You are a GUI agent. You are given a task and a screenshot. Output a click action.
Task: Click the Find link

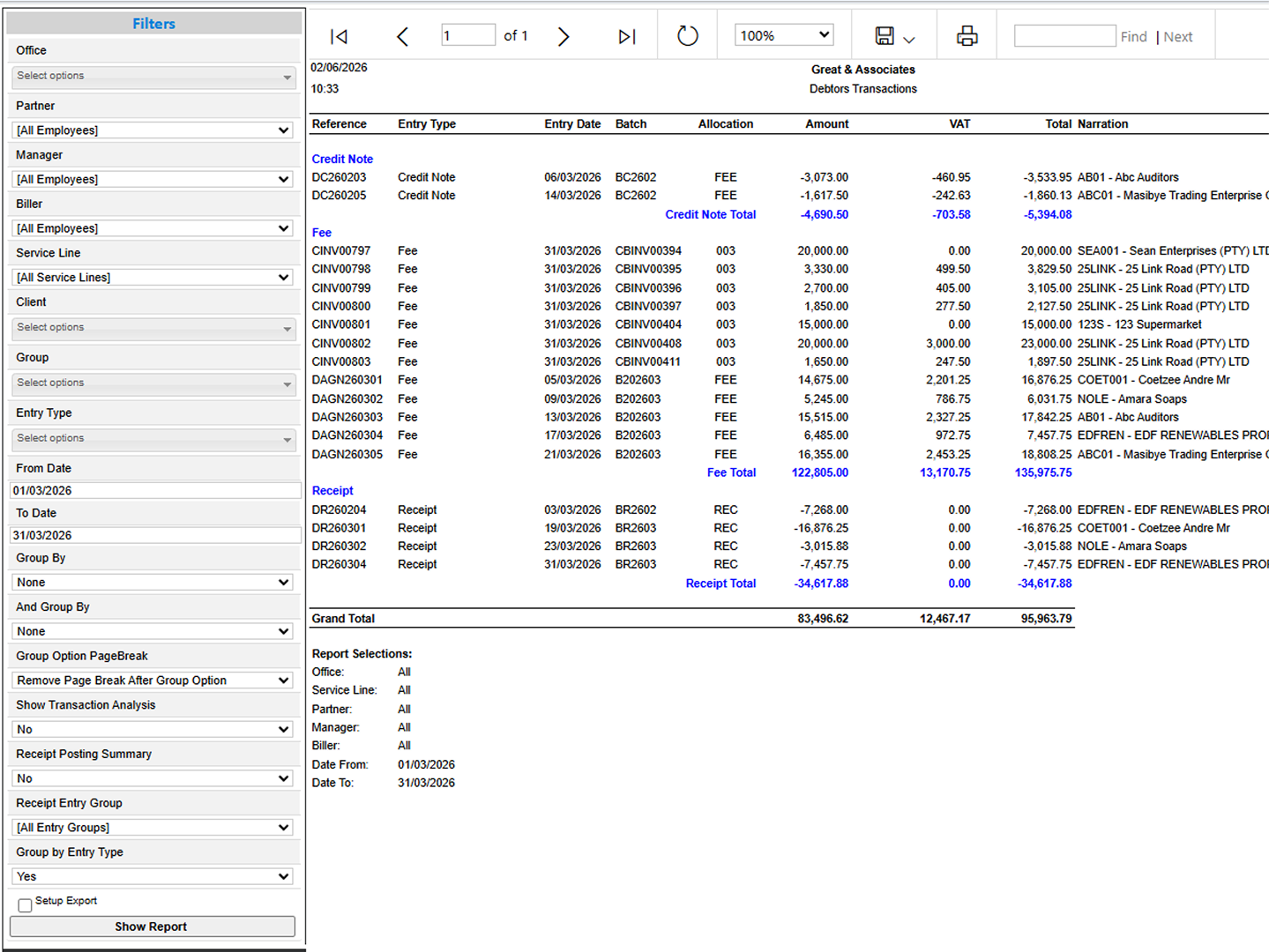(x=1134, y=37)
